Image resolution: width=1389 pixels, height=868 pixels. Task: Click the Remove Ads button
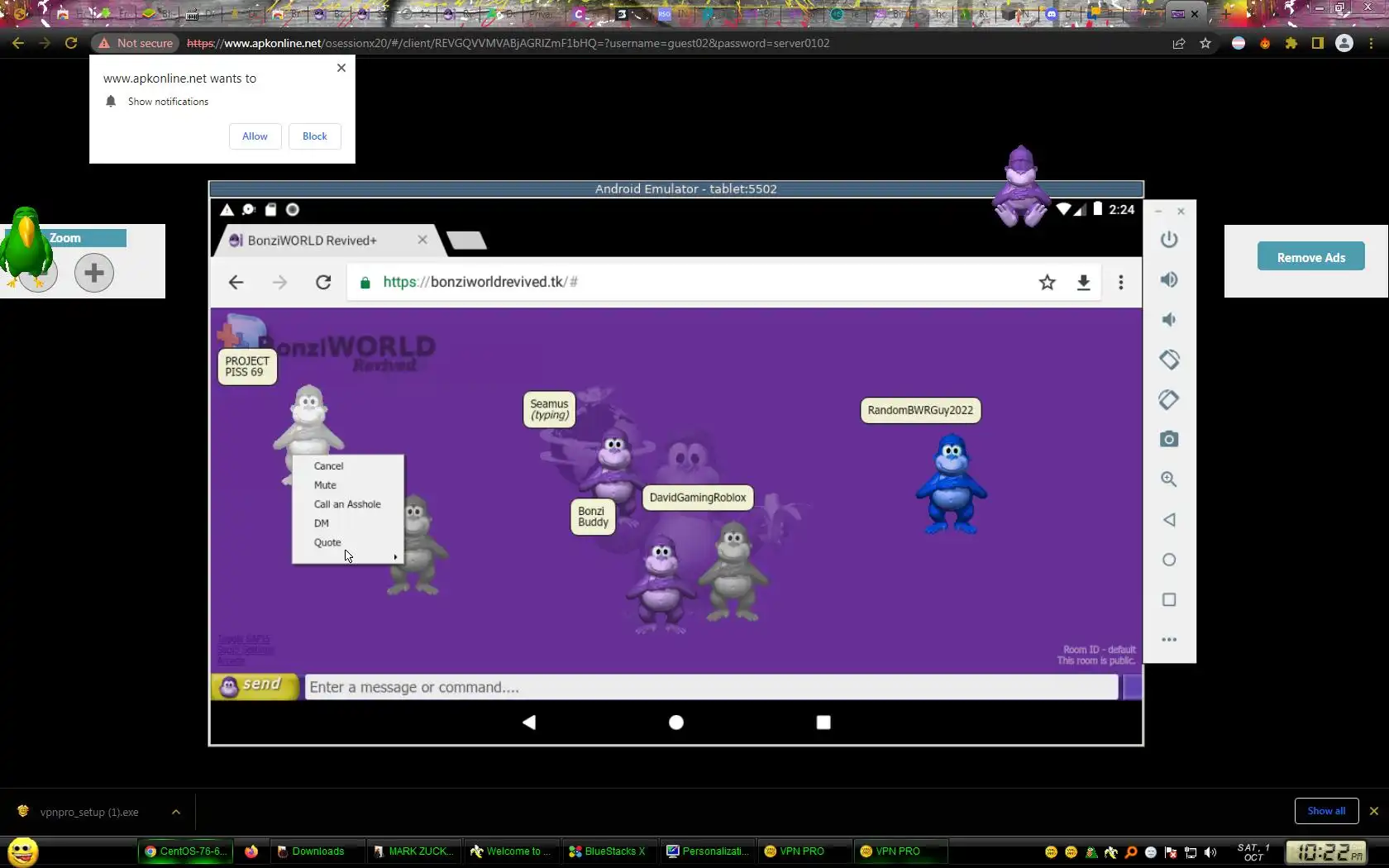coord(1311,258)
